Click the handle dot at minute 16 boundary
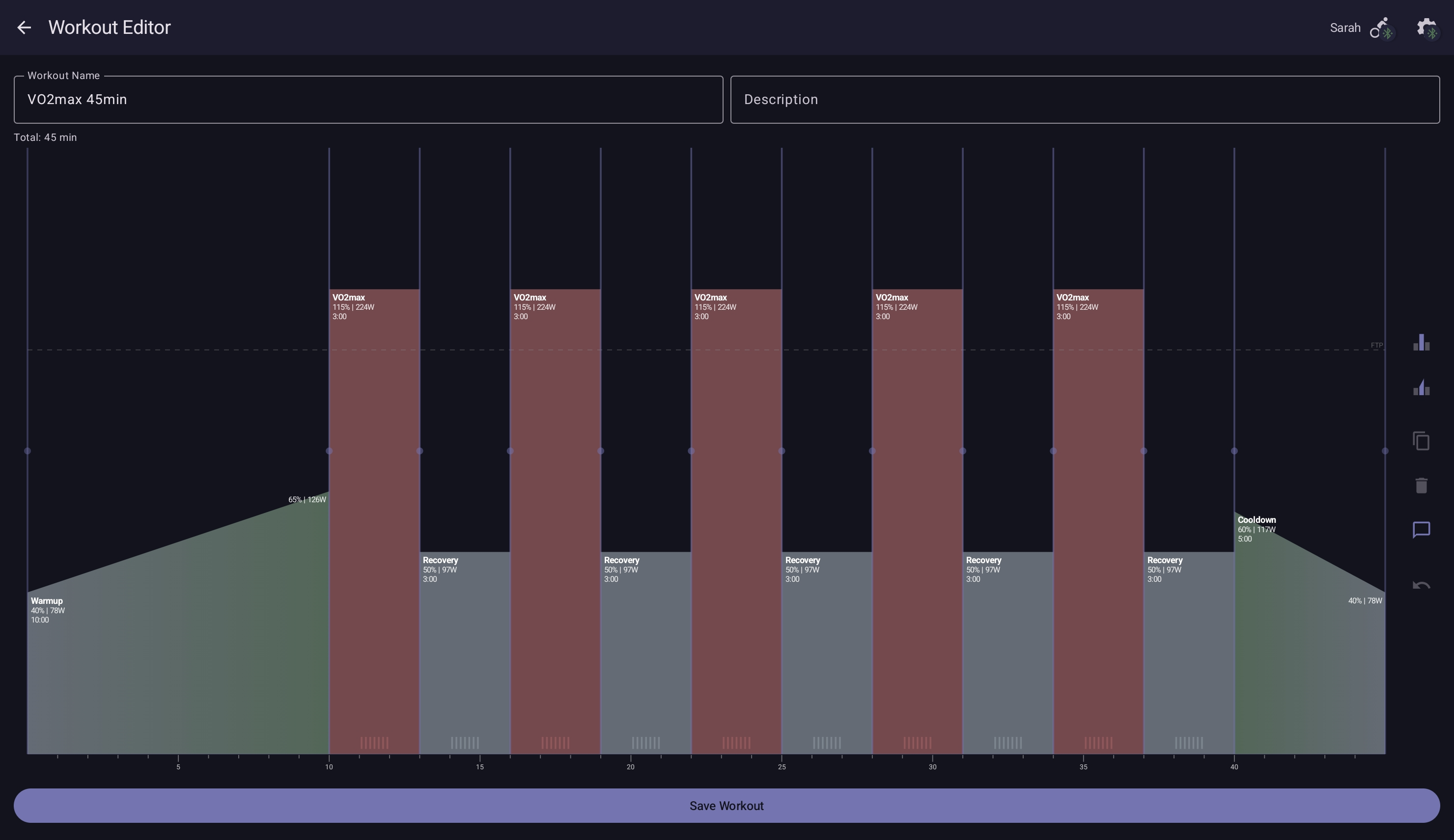 510,451
